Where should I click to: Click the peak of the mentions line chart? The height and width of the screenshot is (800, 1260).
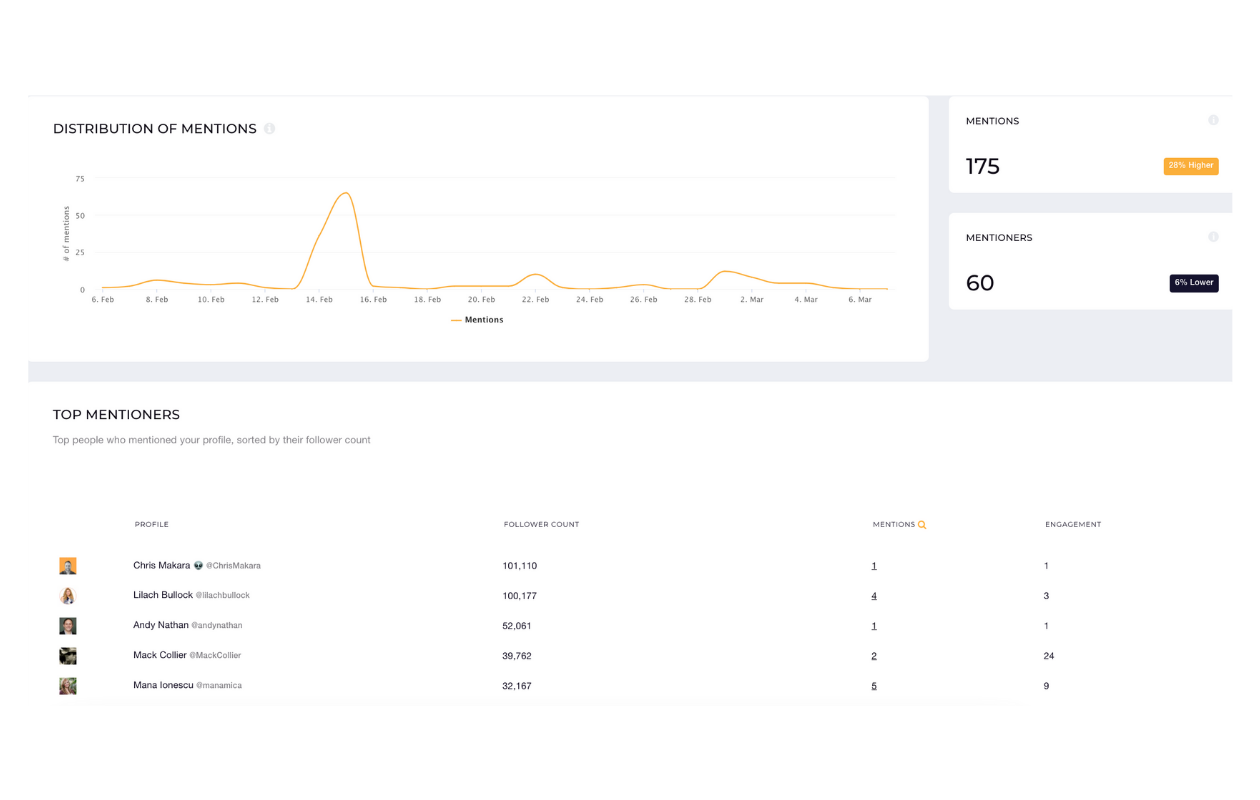click(345, 193)
